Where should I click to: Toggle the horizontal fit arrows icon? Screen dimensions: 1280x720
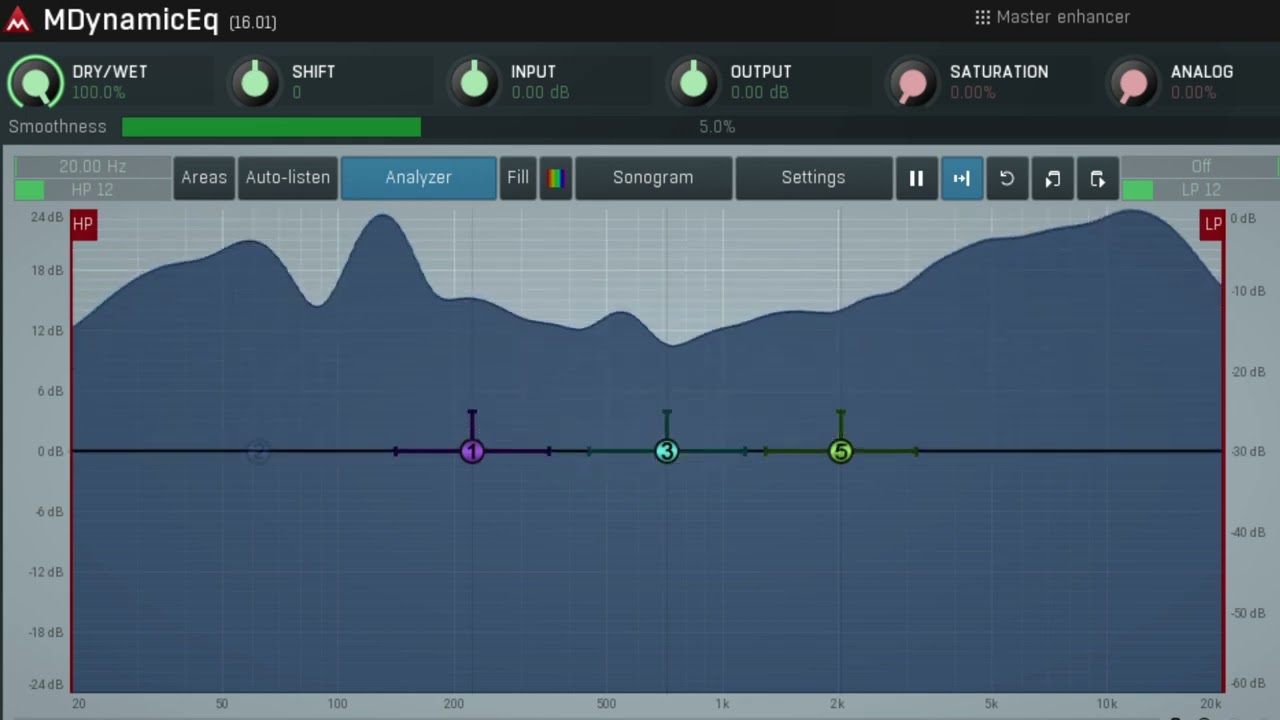[961, 178]
